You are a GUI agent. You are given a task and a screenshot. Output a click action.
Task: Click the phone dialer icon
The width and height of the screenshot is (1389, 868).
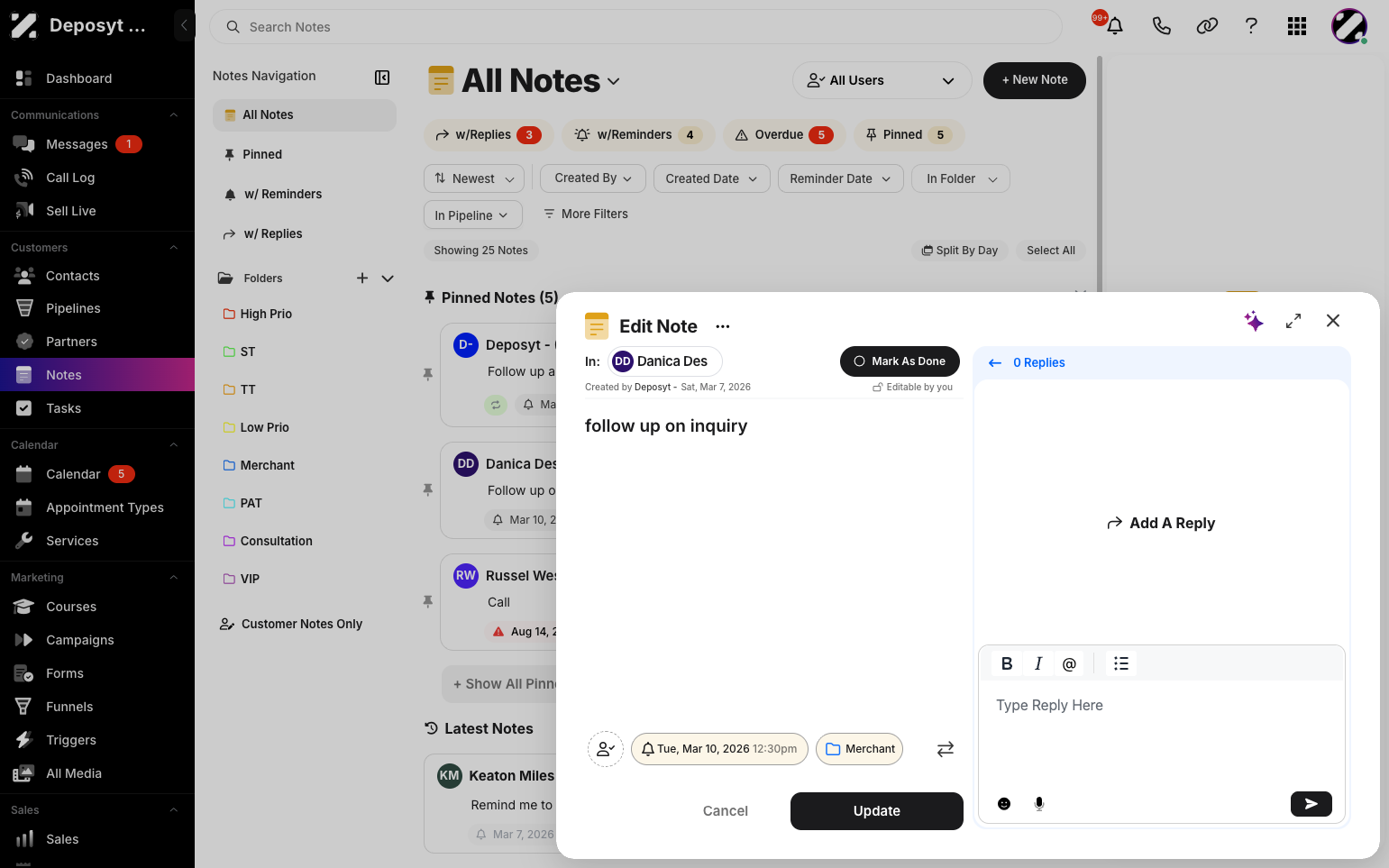(x=1161, y=26)
